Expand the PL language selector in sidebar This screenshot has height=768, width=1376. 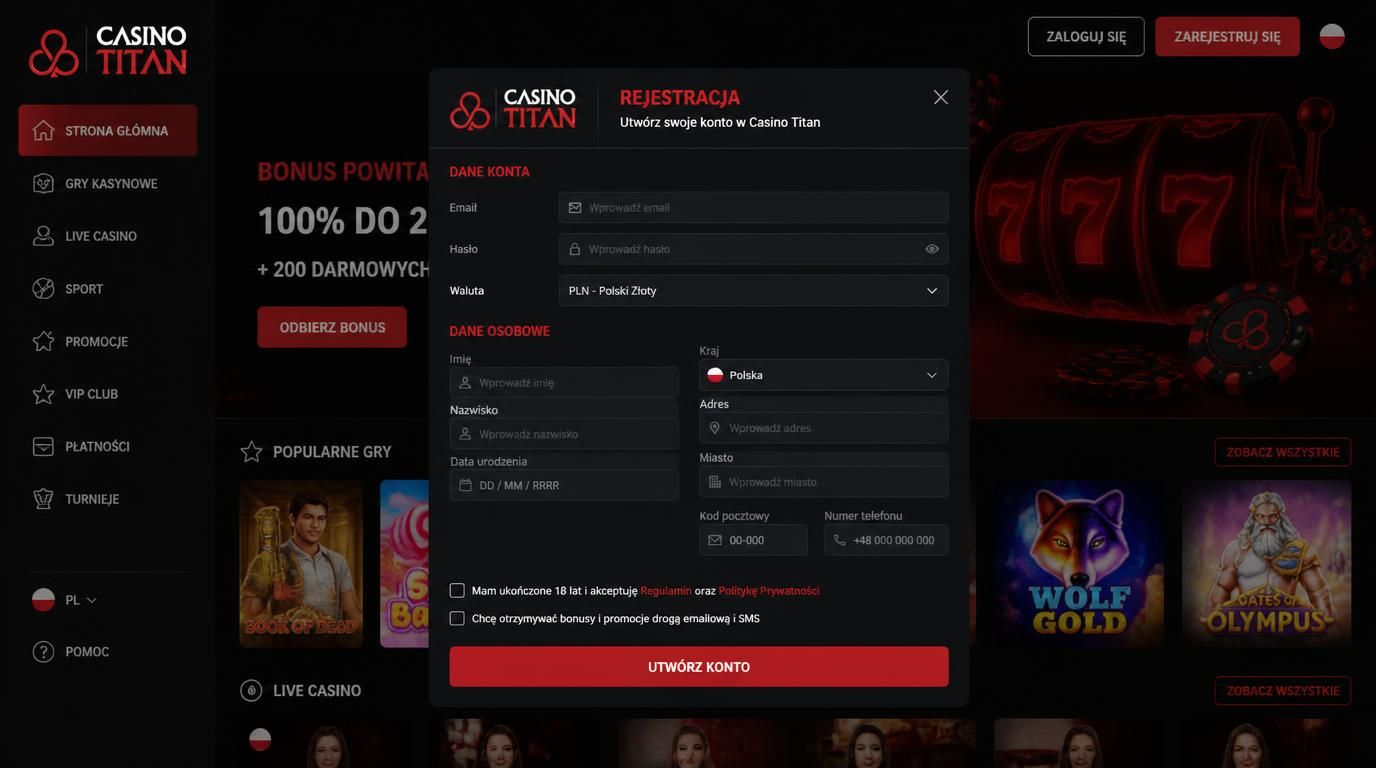[65, 600]
